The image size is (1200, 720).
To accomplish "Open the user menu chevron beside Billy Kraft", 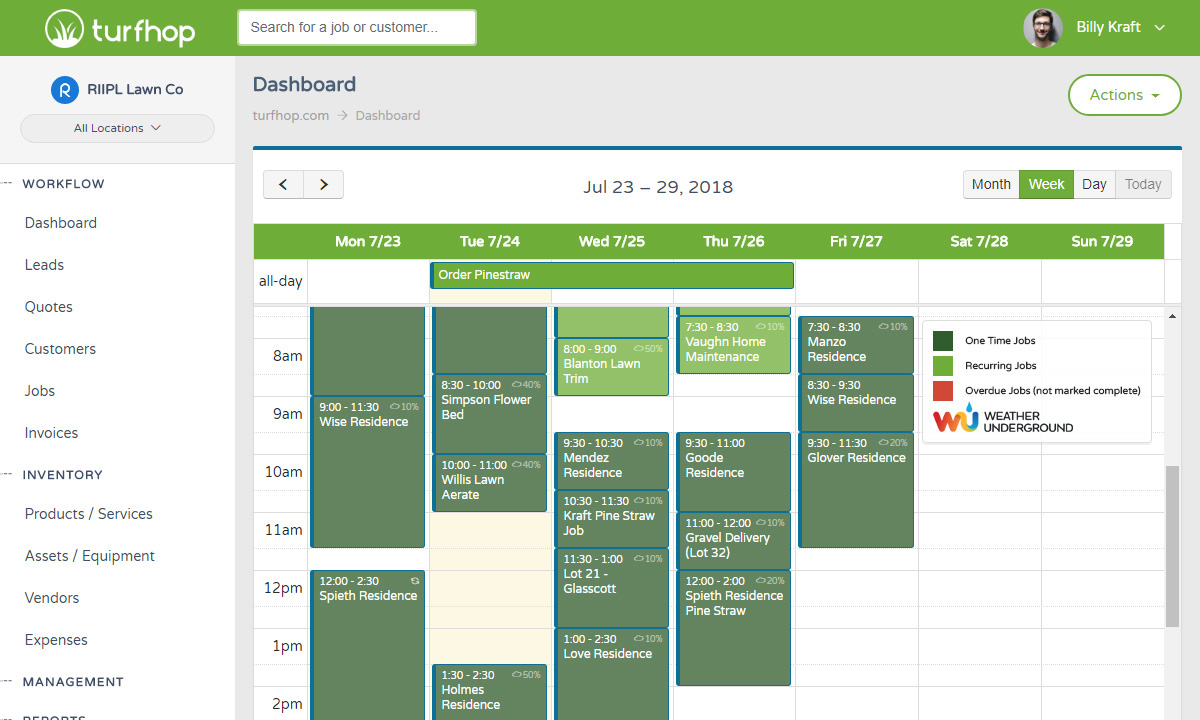I will tap(1160, 28).
